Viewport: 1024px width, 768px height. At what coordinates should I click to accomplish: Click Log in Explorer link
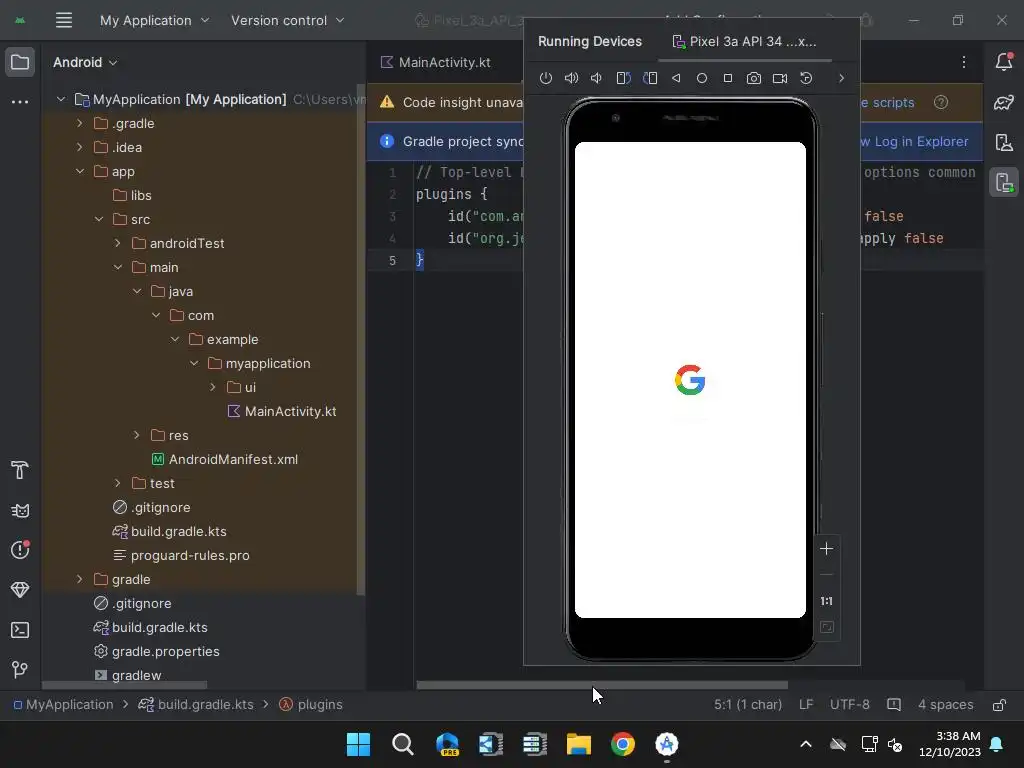click(921, 142)
